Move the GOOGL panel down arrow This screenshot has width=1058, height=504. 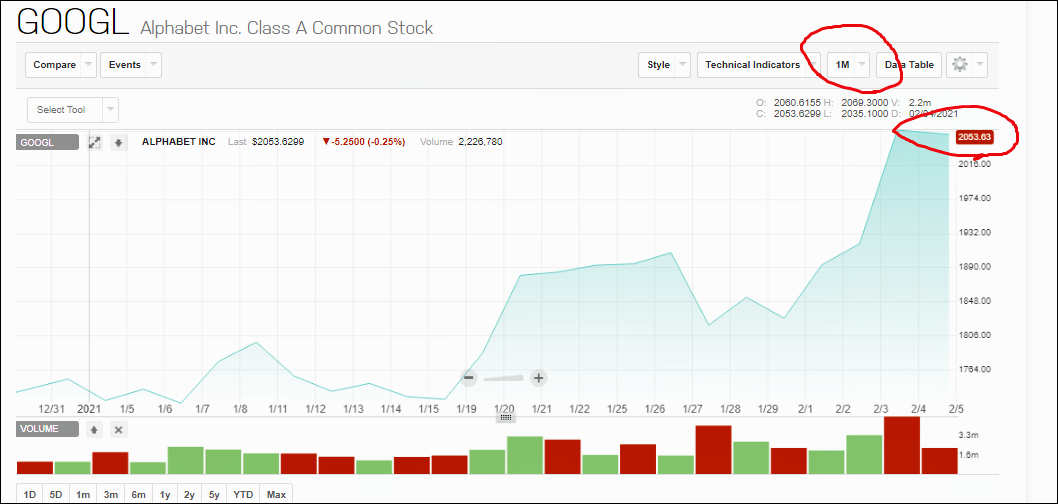[118, 142]
